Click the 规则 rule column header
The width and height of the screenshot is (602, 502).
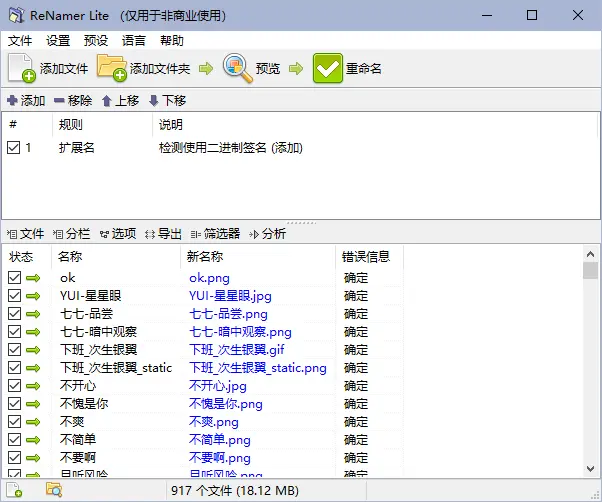point(102,124)
